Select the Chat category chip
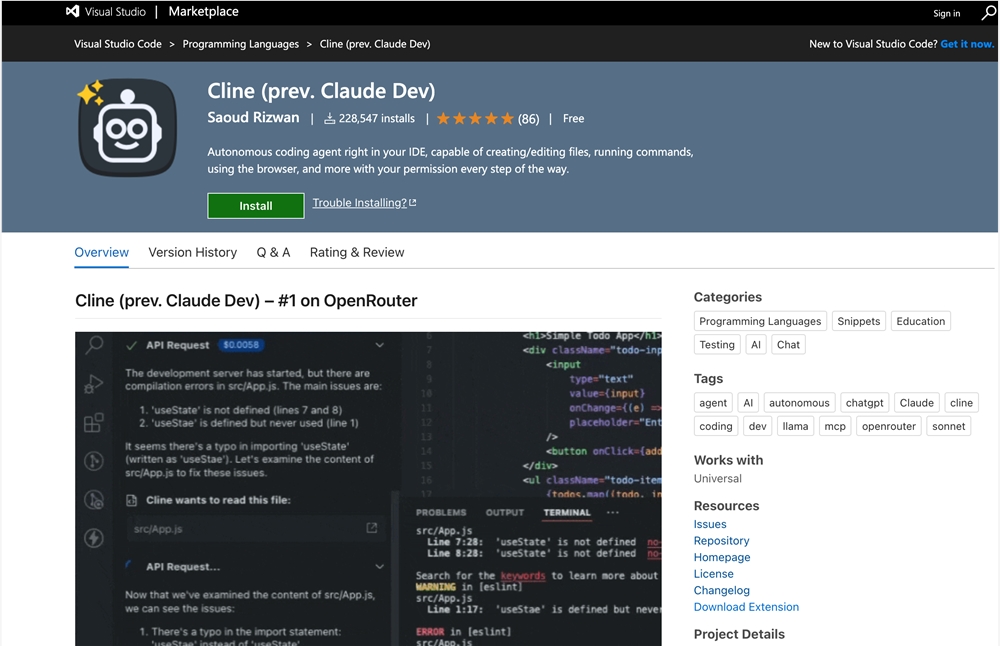The height and width of the screenshot is (646, 1000). (x=788, y=345)
